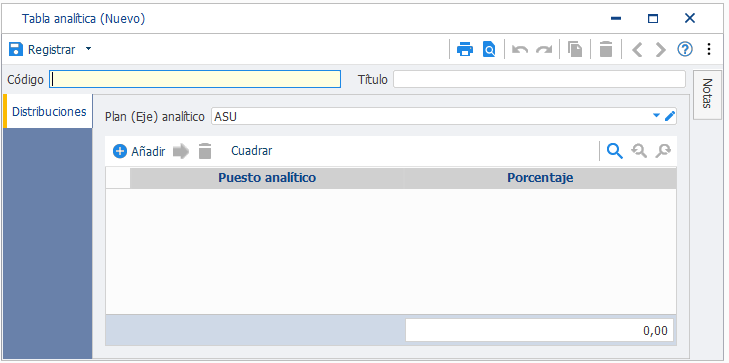Click the undo arrow icon
Viewport: 729px width, 363px height.
pyautogui.click(x=520, y=49)
